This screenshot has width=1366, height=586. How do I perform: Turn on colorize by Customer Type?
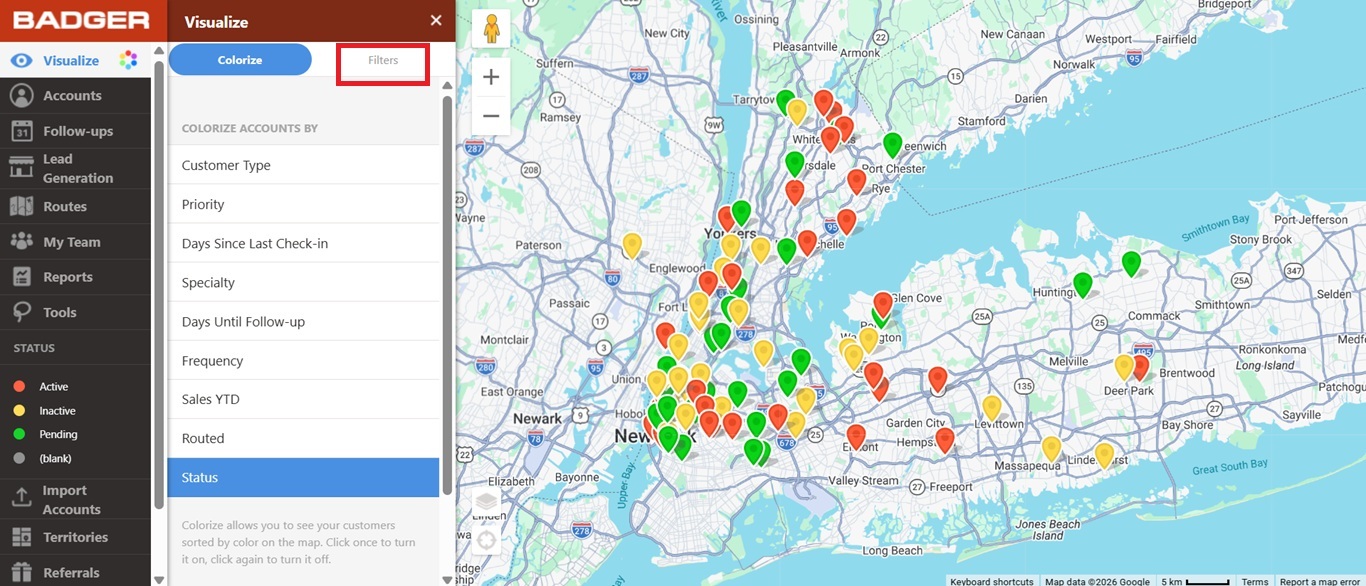[303, 165]
